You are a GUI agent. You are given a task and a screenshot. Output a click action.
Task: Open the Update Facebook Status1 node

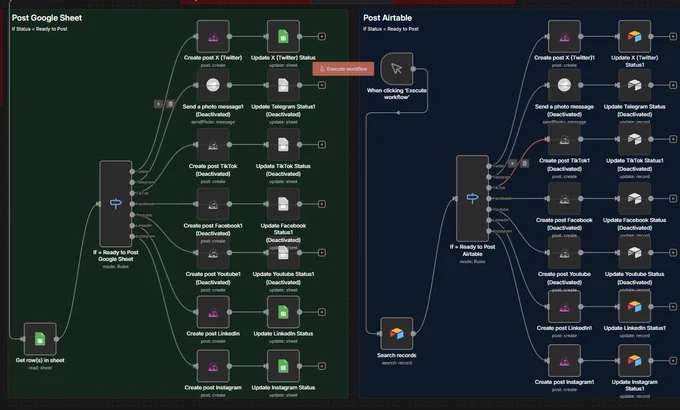pos(283,204)
